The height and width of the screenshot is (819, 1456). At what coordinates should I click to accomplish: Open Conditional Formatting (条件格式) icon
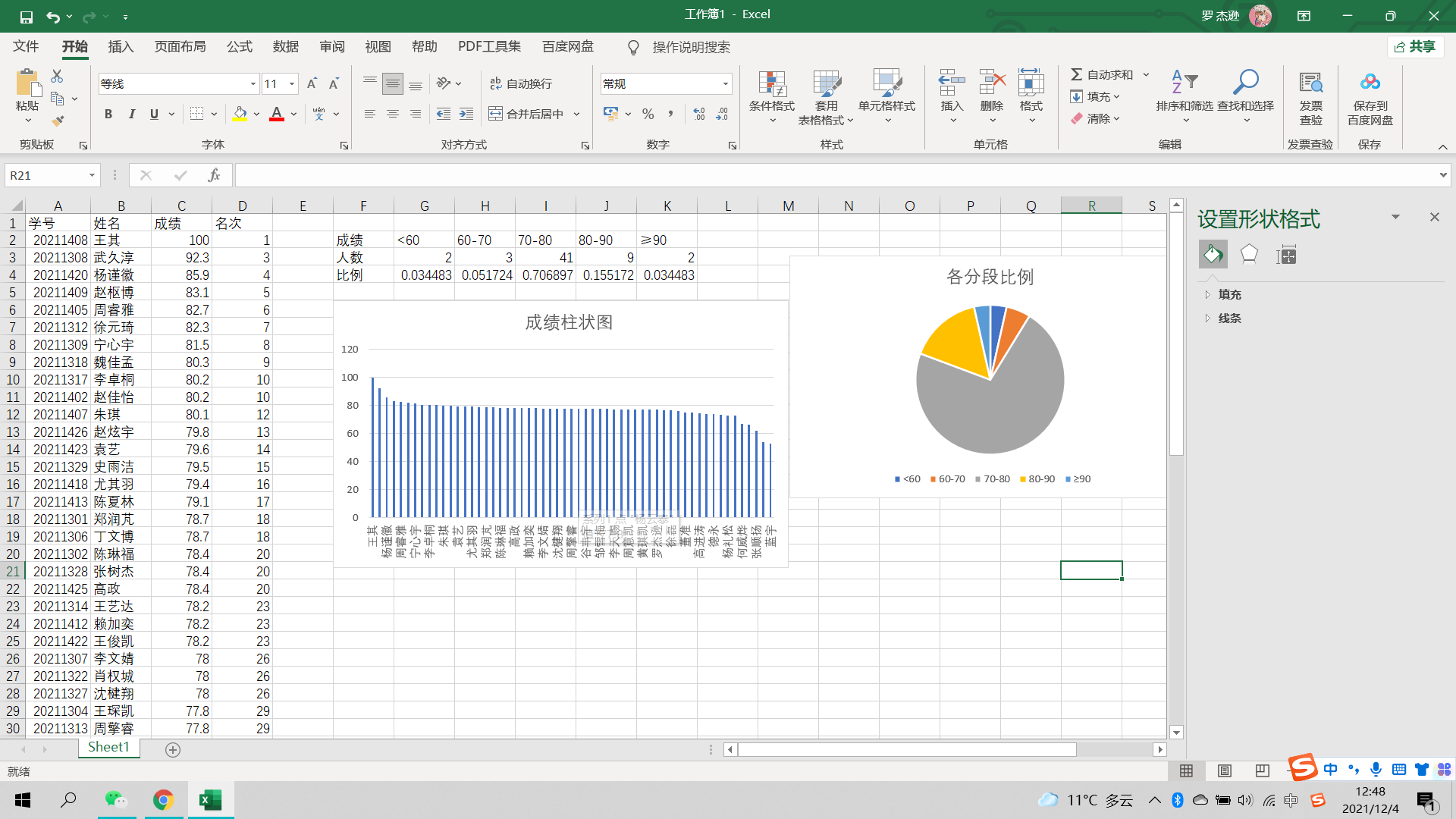click(771, 85)
